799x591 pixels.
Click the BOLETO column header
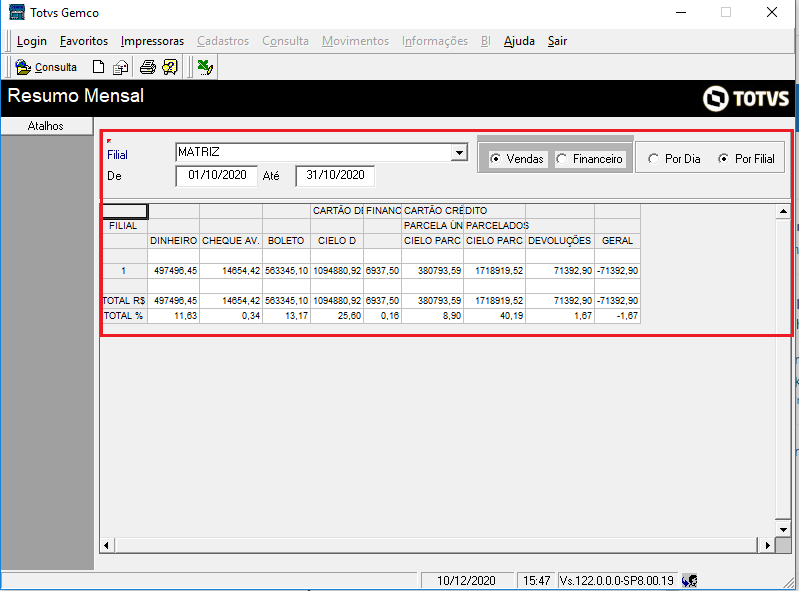click(286, 240)
